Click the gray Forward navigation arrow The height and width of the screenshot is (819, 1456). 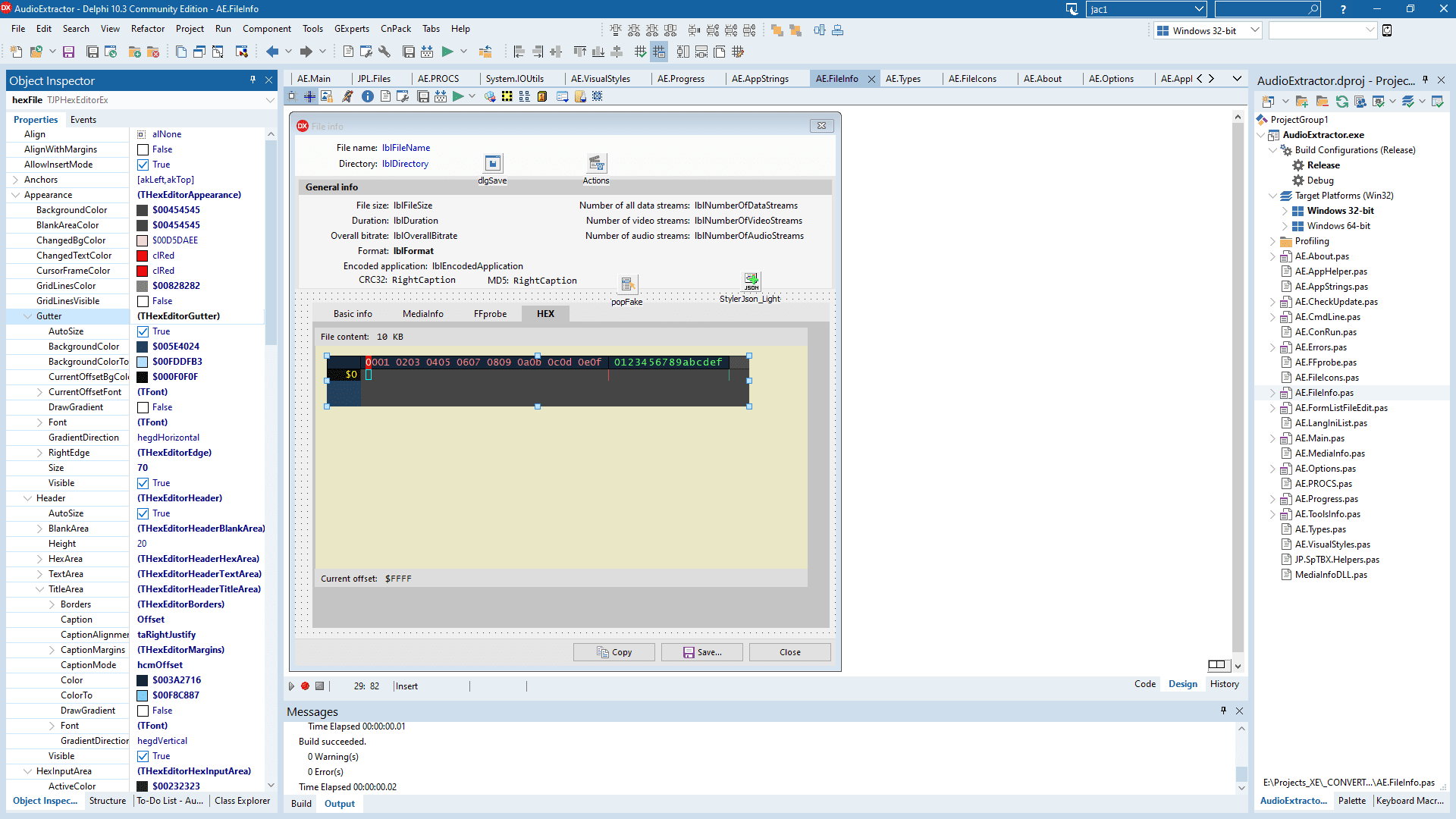(x=306, y=52)
